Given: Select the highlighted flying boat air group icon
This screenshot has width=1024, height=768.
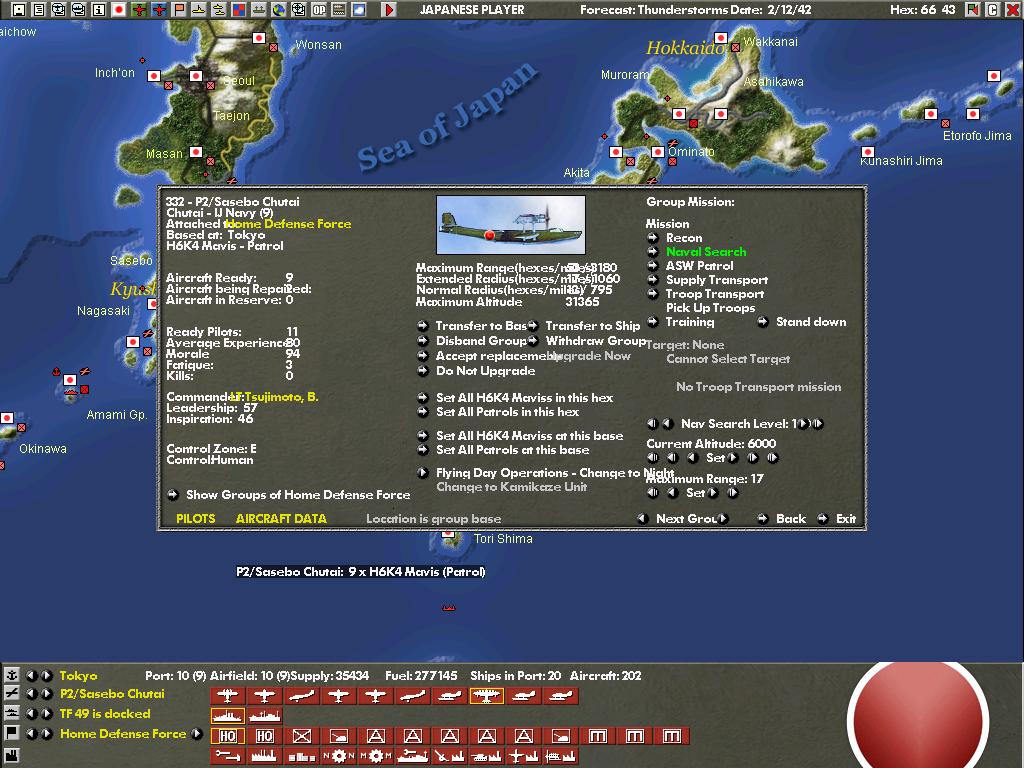Looking at the screenshot, I should pos(487,696).
